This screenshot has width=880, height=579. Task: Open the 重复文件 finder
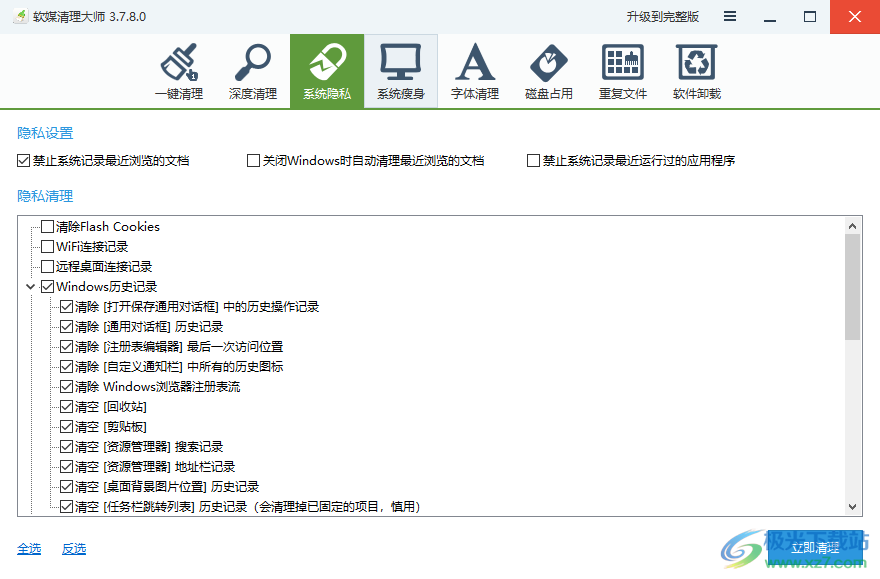[622, 70]
